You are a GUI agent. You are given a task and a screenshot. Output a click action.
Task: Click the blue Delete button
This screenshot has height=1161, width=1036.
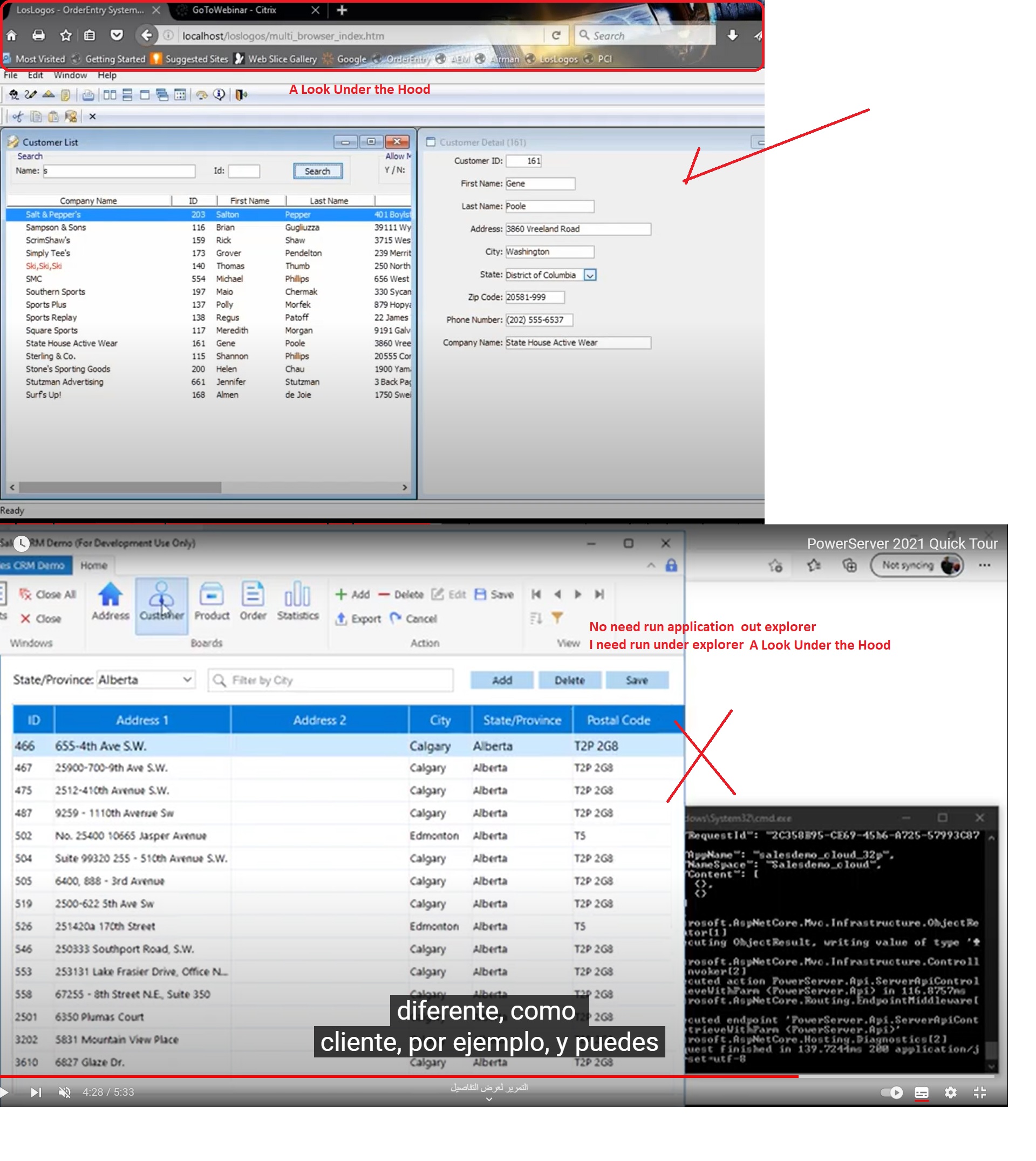[x=569, y=681]
